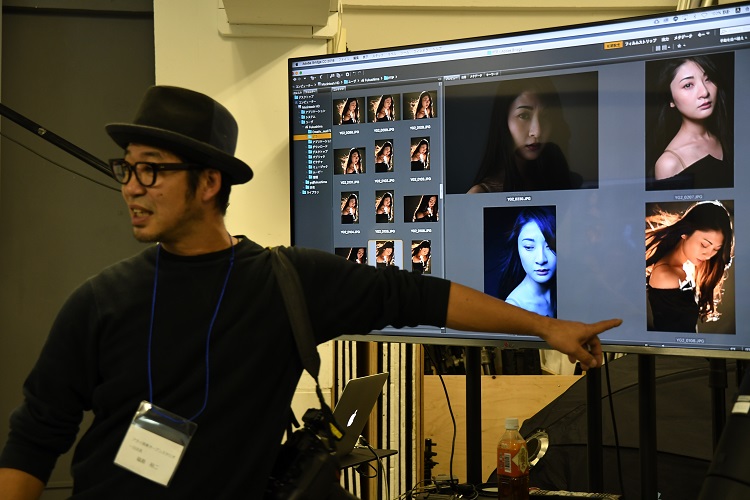750x500 pixels.
Task: Click the first thumbnail in the grid
Action: [349, 109]
